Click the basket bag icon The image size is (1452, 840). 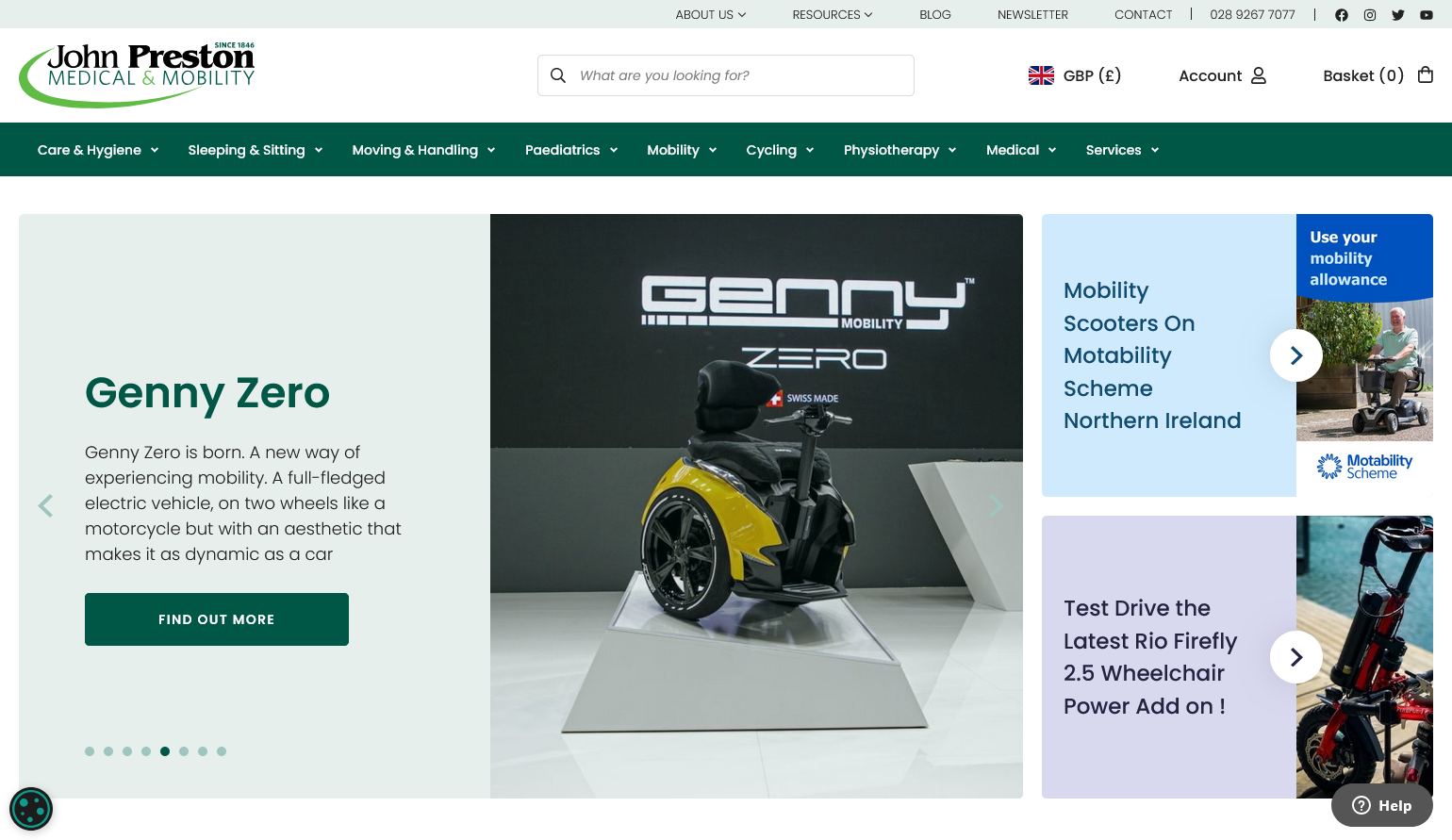tap(1426, 74)
